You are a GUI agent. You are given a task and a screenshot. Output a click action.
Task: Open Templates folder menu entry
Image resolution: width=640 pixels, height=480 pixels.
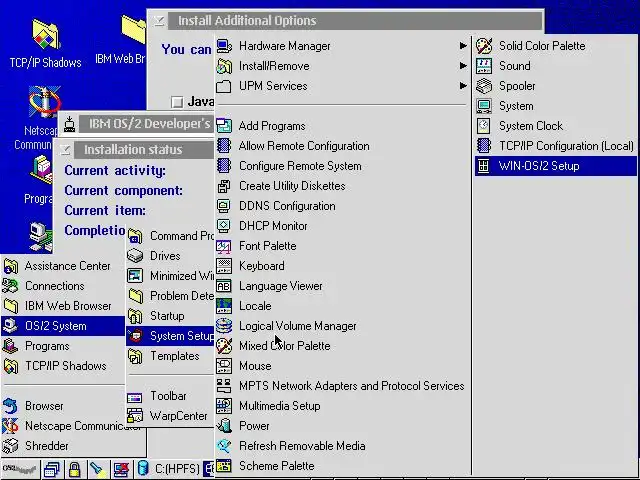(x=170, y=356)
